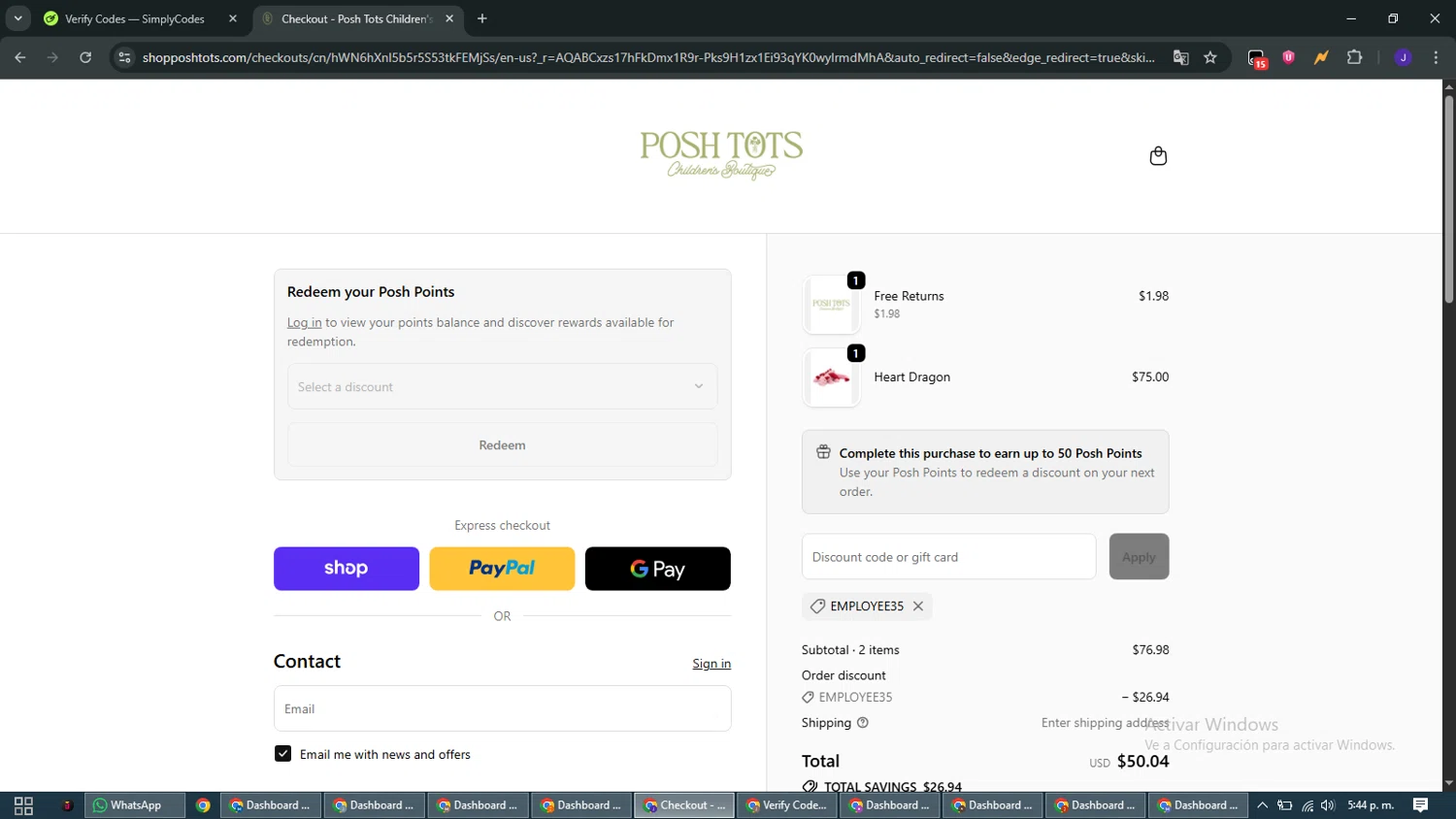Open the Chrome profile avatar
1456x819 pixels.
pos(1403,57)
